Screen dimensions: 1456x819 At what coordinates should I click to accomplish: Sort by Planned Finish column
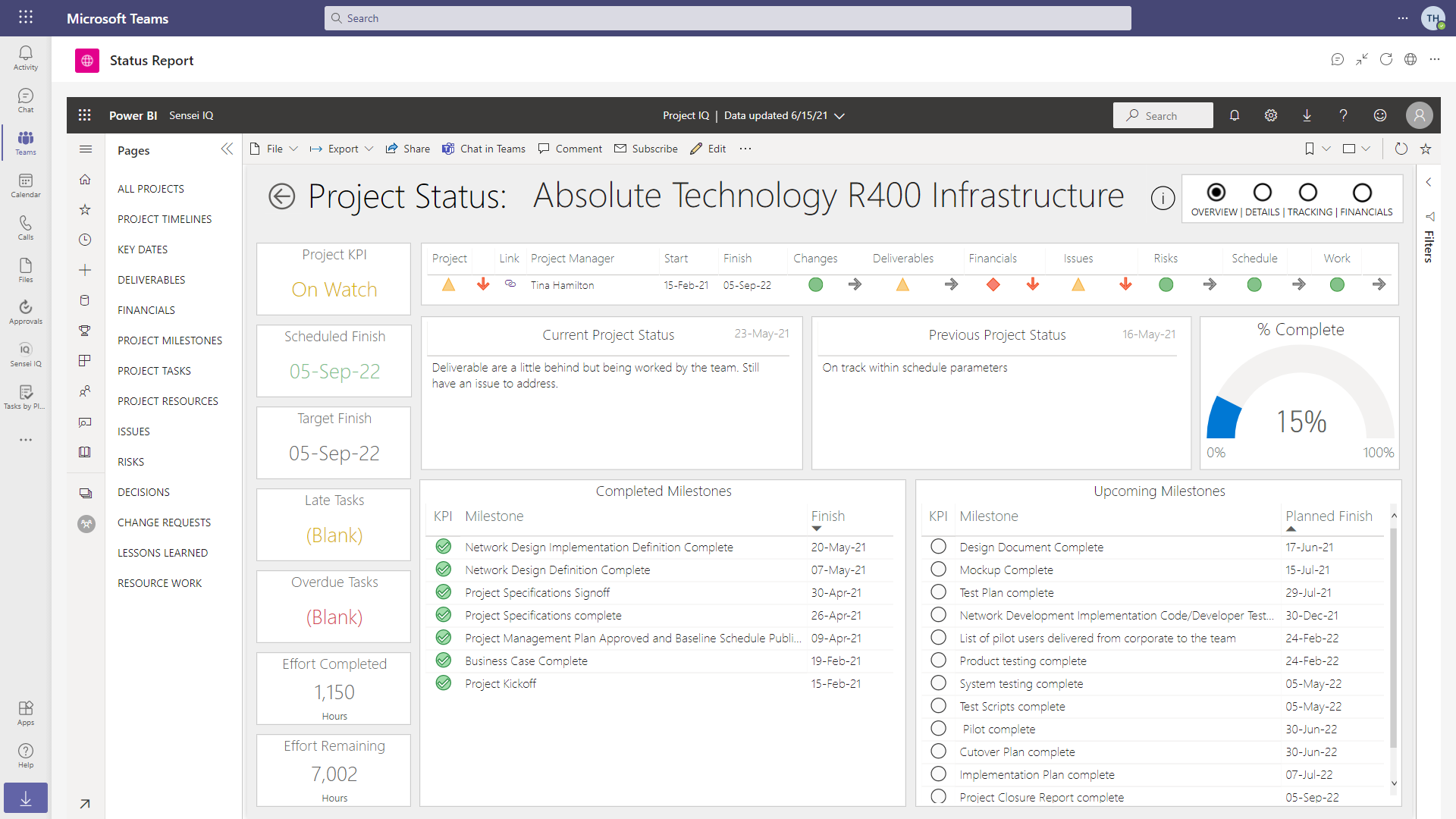(x=1329, y=516)
